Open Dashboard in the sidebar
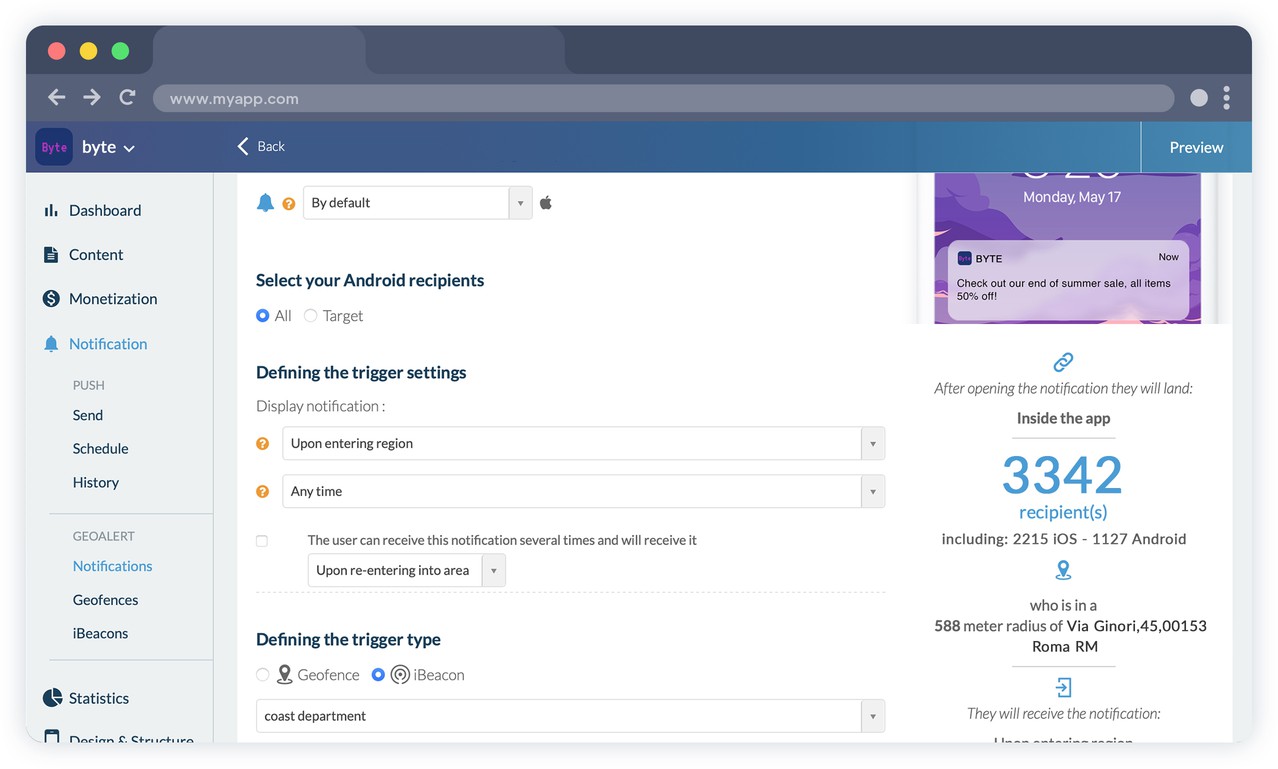The height and width of the screenshot is (769, 1278). pyautogui.click(x=104, y=210)
